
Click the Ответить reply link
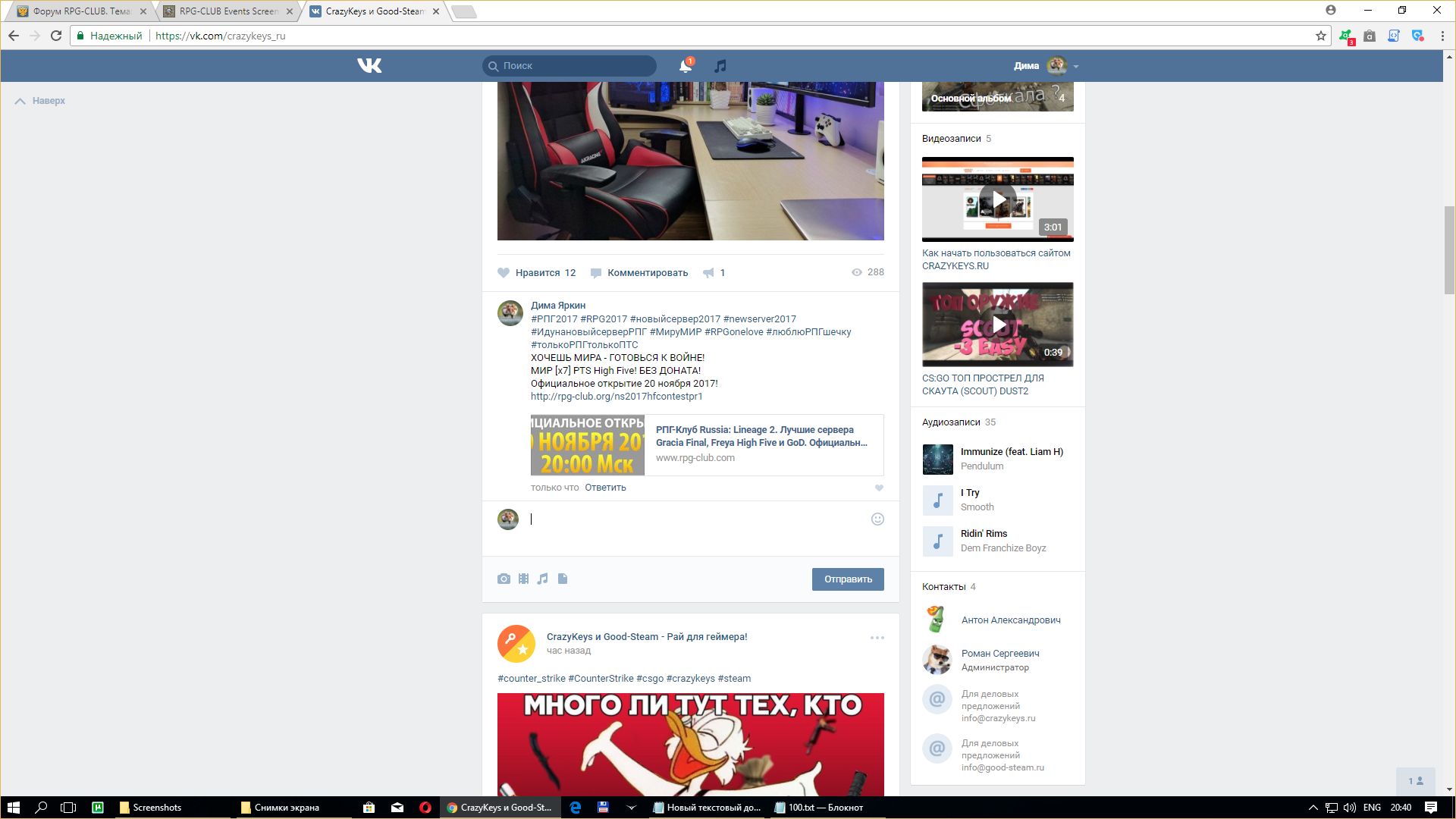[605, 488]
